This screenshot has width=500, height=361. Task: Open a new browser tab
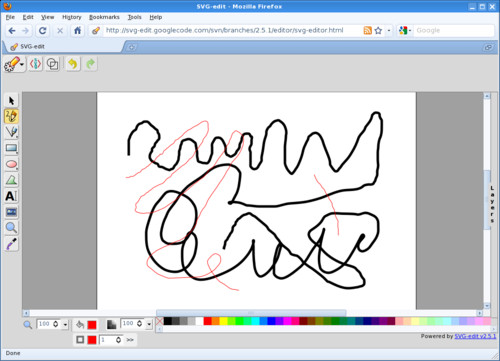pos(132,47)
